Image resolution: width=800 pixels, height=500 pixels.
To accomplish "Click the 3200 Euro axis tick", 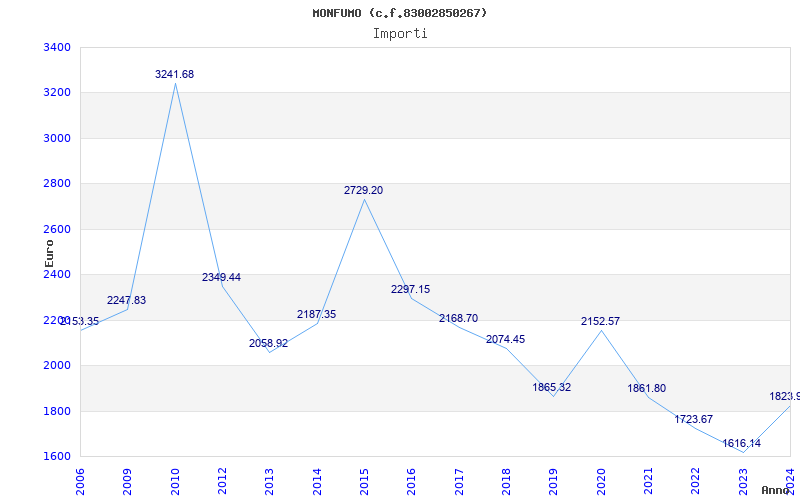I will coord(57,93).
